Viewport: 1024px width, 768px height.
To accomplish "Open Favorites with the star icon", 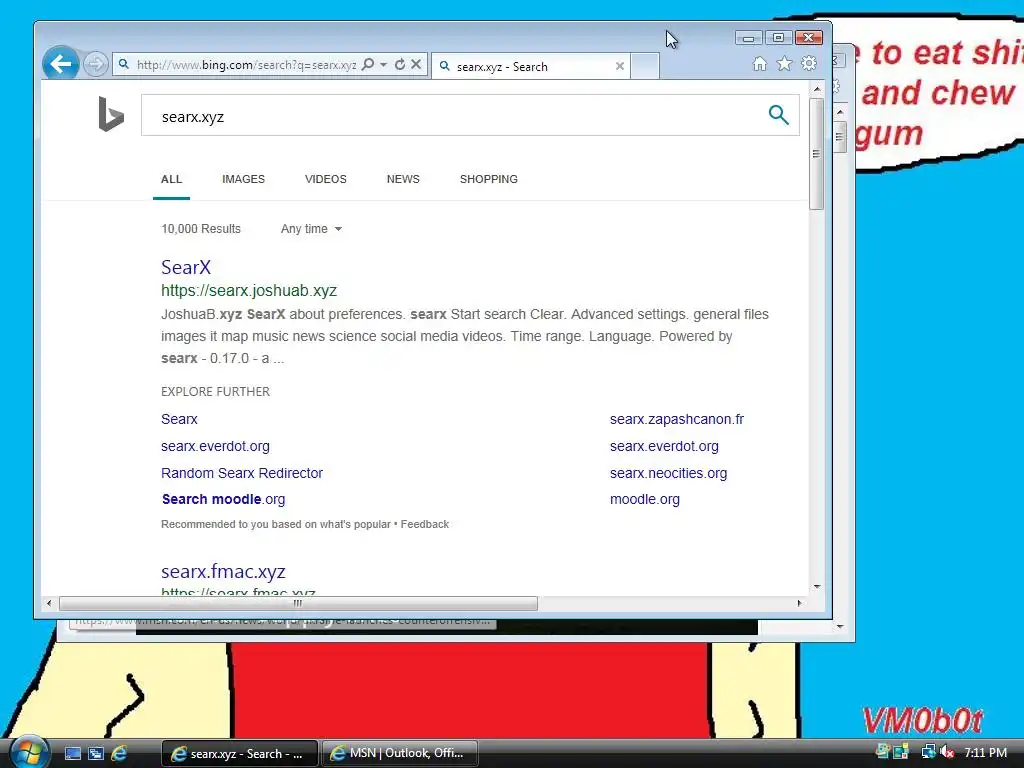I will 784,63.
